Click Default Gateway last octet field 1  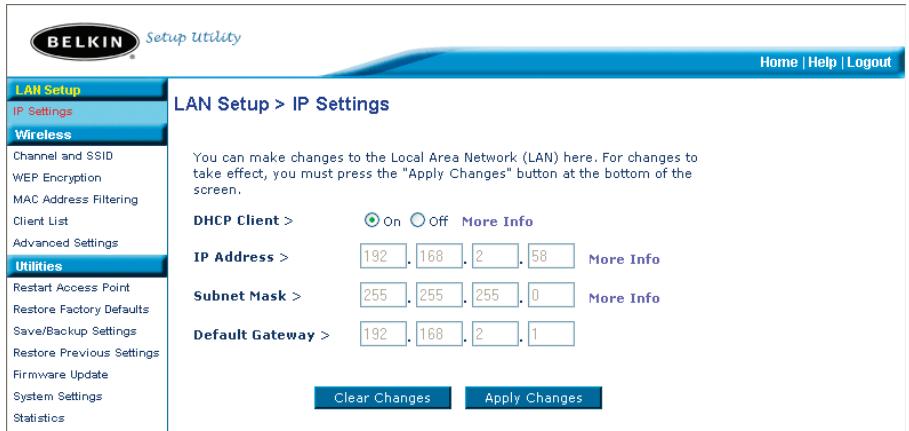click(551, 334)
